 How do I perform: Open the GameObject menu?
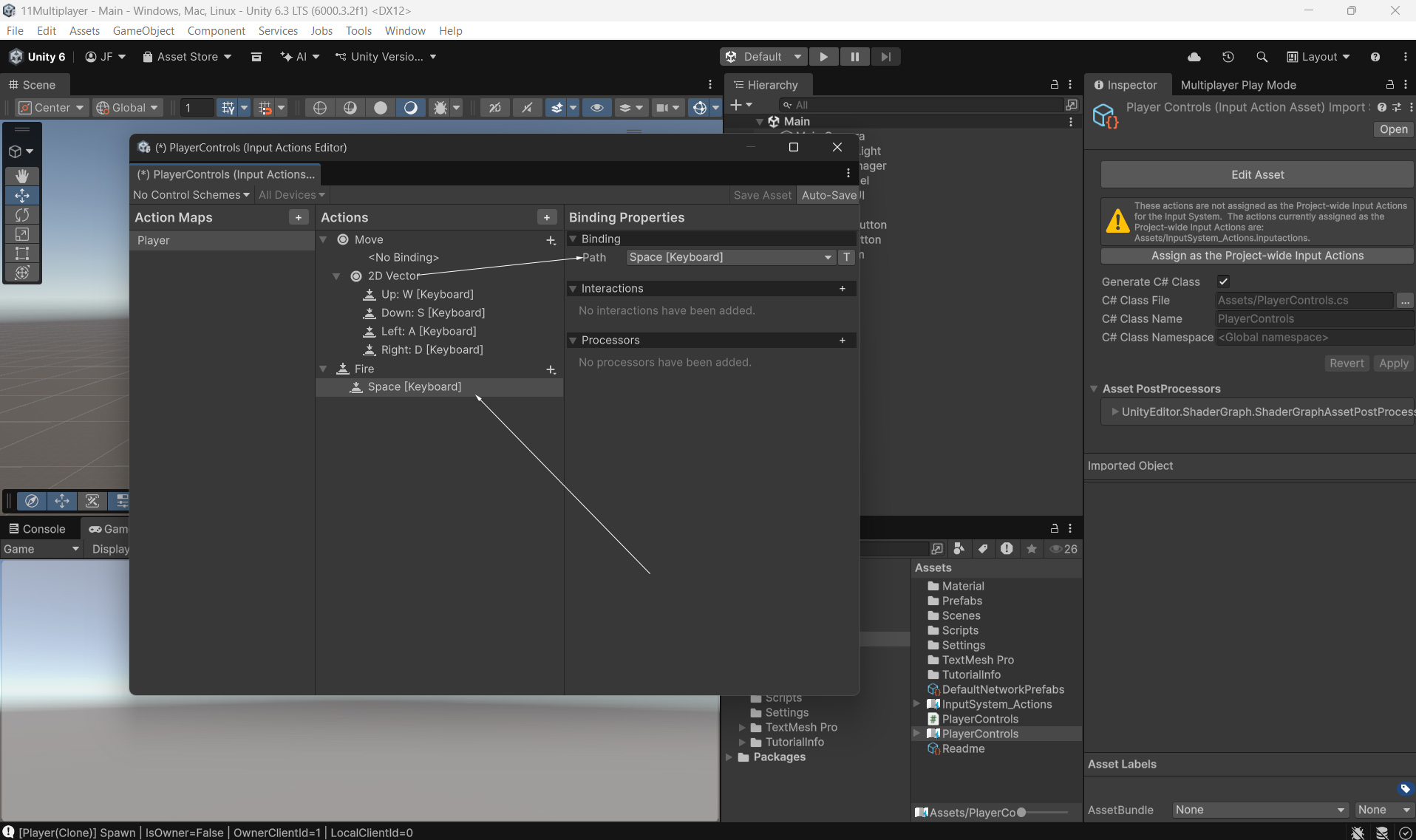143,30
